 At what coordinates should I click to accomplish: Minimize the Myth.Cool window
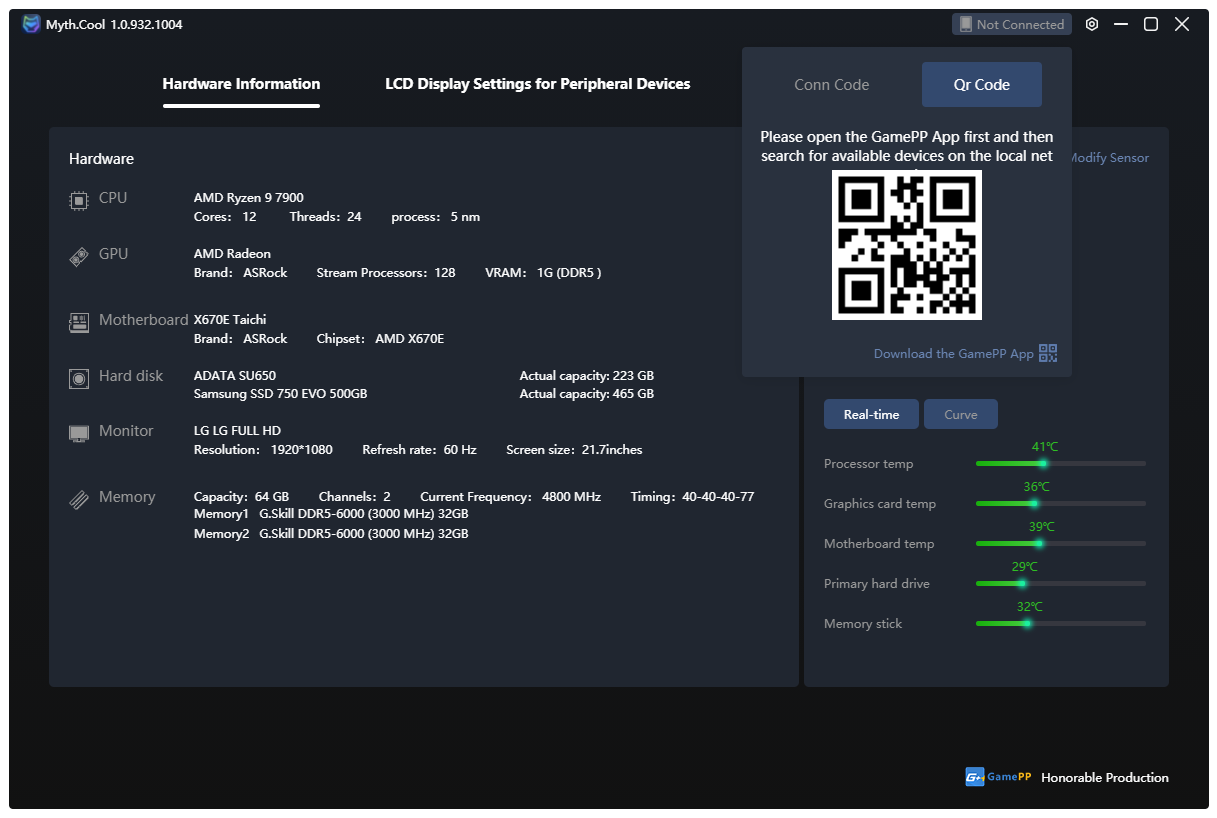coord(1121,24)
